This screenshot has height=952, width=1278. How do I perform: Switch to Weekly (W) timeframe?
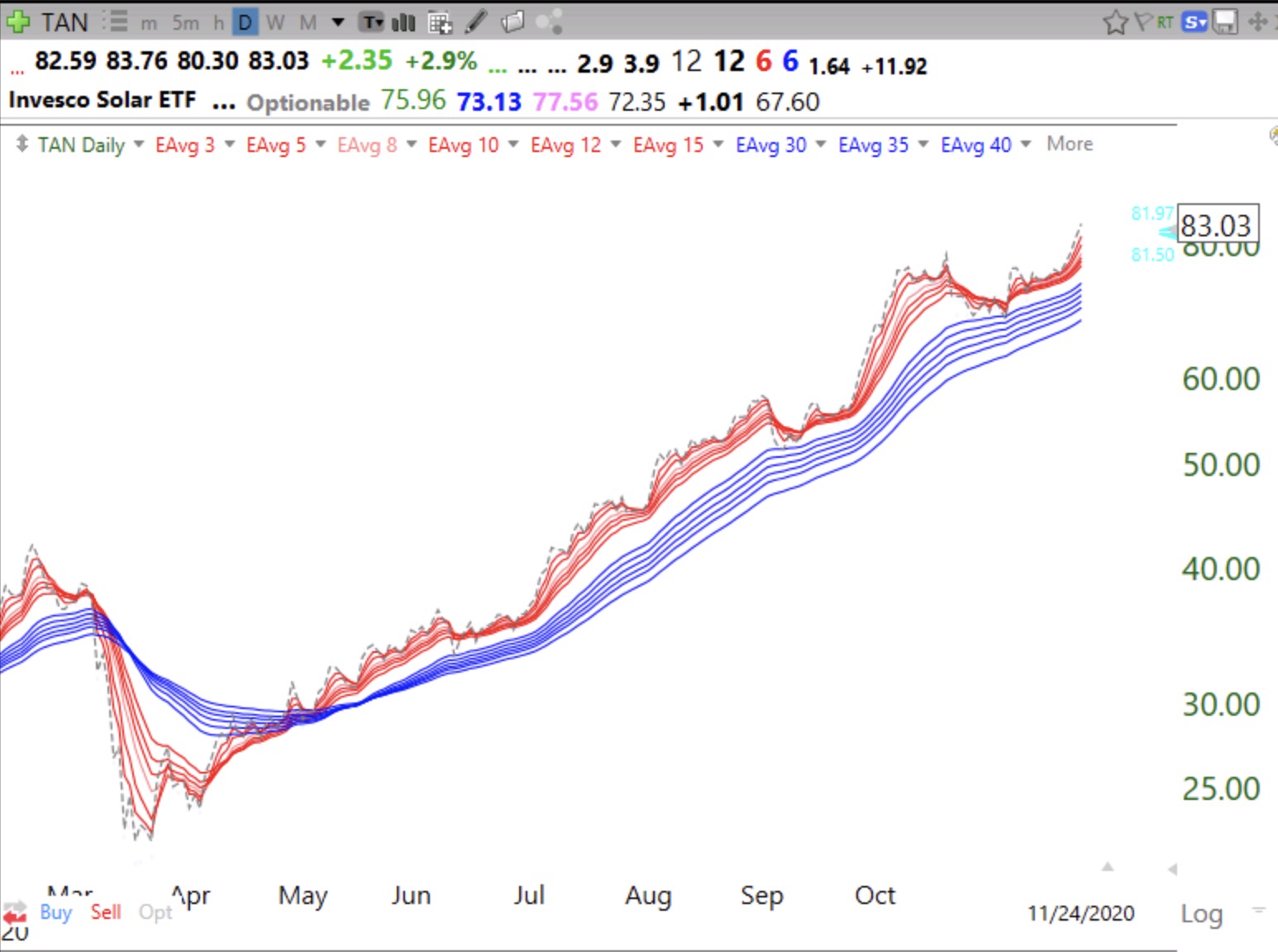pyautogui.click(x=275, y=22)
